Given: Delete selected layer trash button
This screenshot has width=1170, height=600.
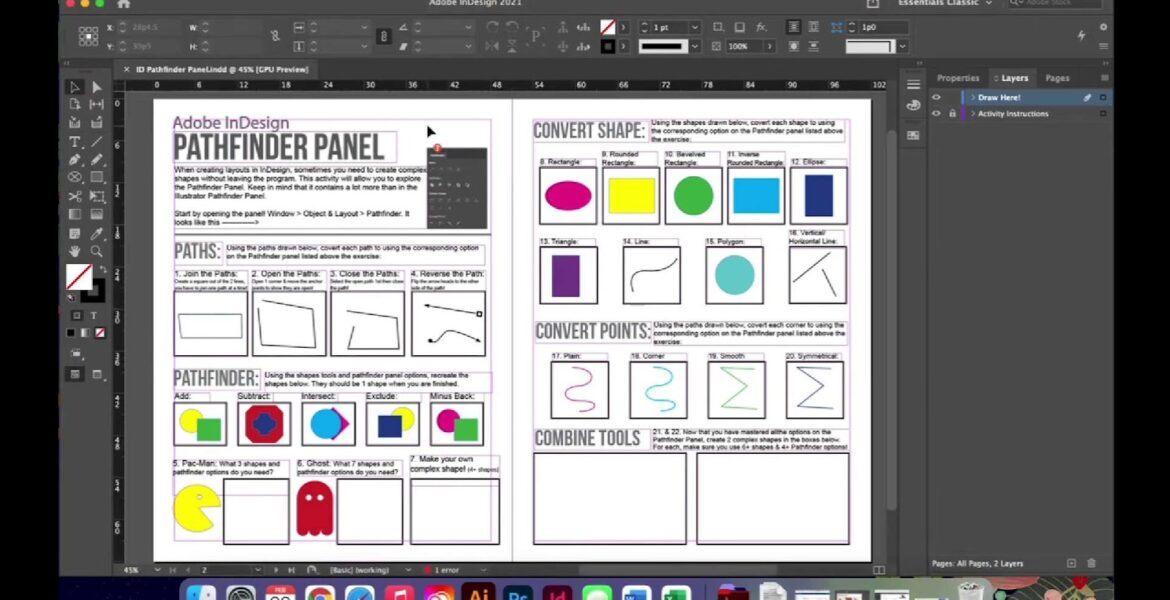Looking at the screenshot, I should click(1092, 563).
